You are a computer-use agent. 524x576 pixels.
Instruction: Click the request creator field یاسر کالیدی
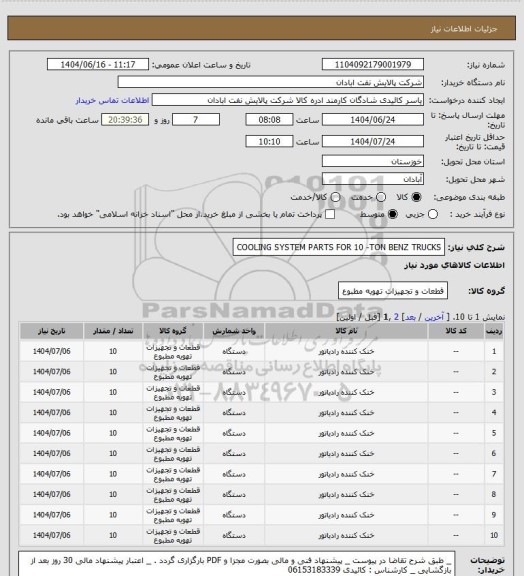[x=287, y=100]
